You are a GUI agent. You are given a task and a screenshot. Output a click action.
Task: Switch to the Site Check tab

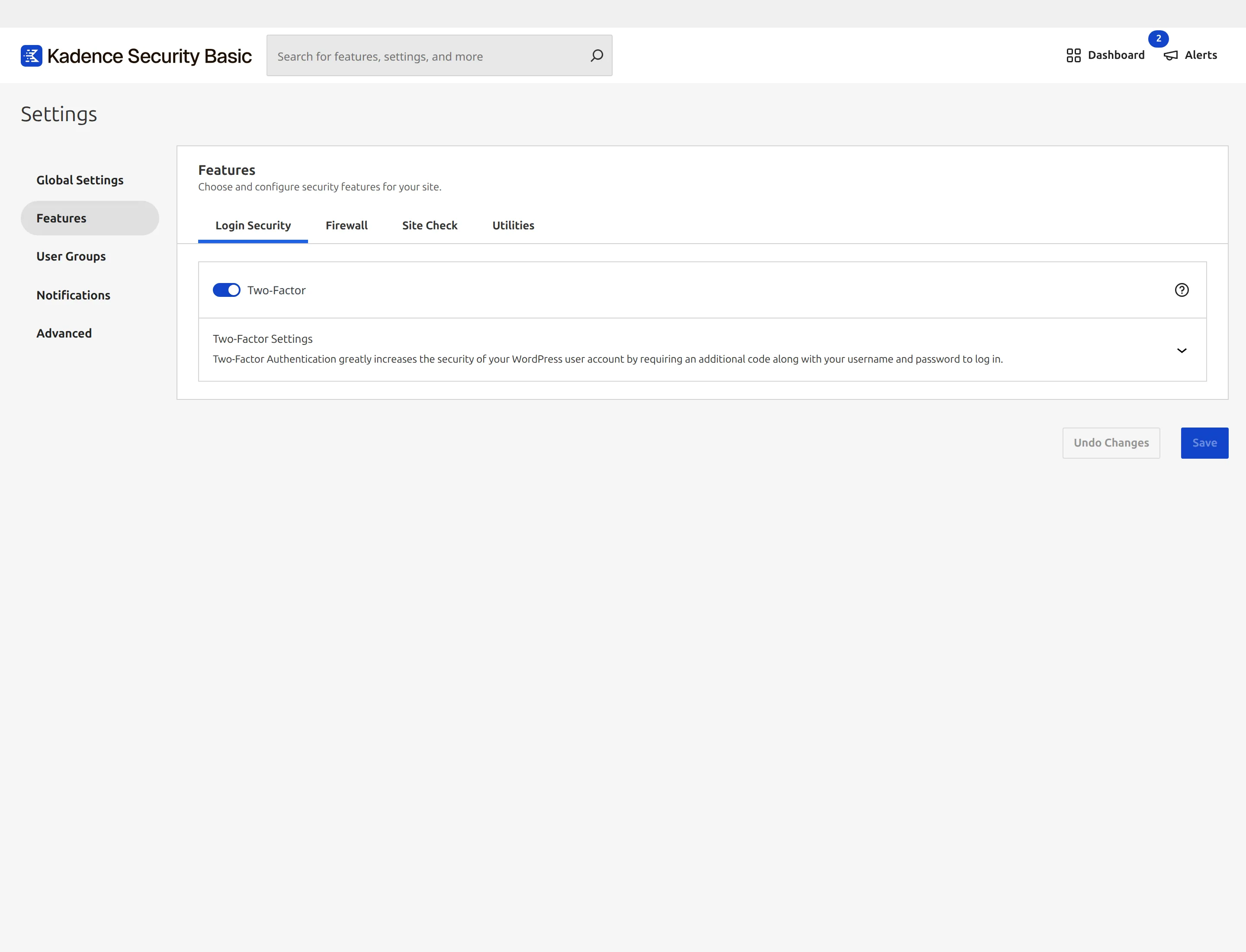430,225
